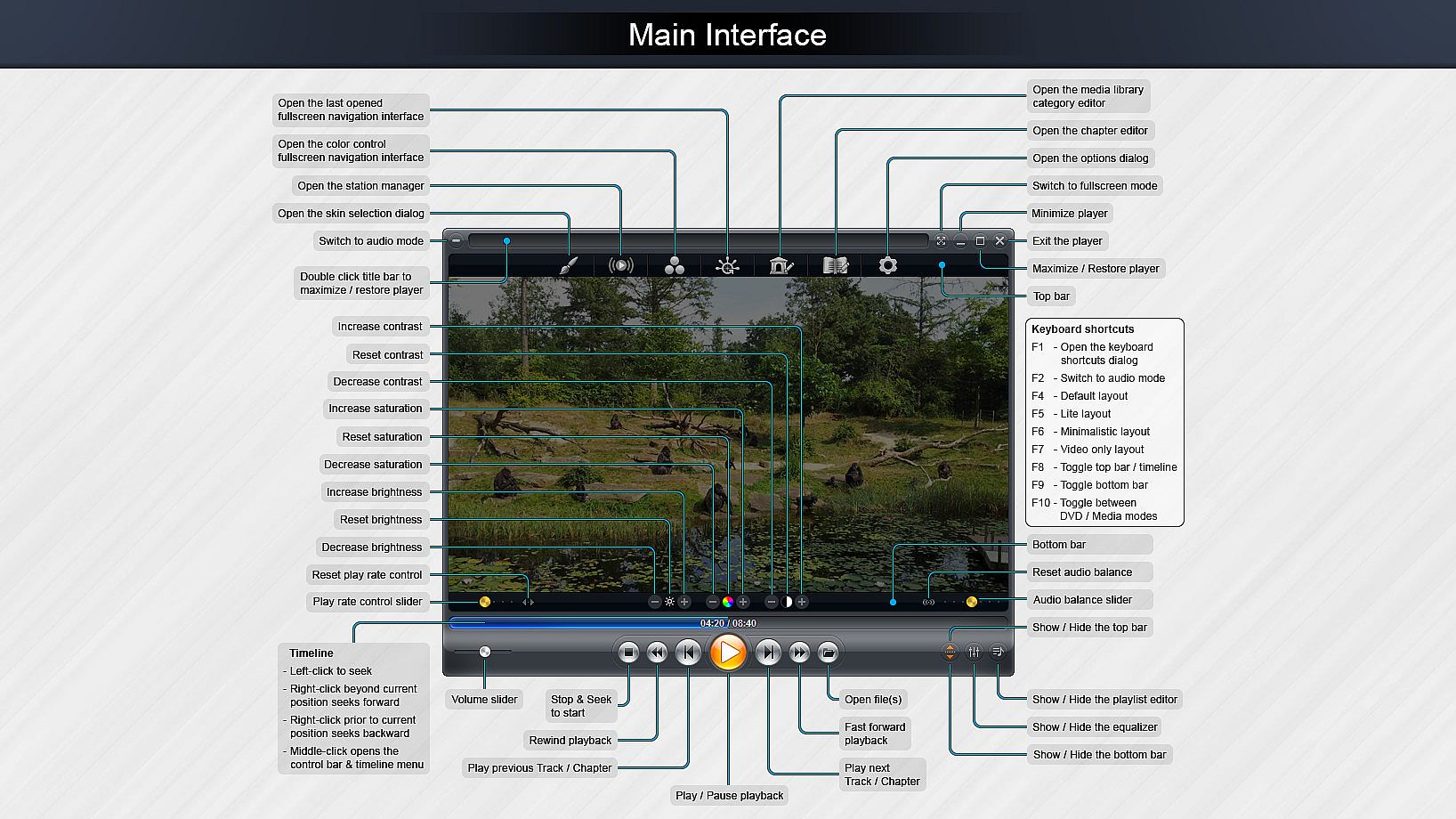Screen dimensions: 1456x819
Task: Seek on the blue timeline bar
Action: 728,623
